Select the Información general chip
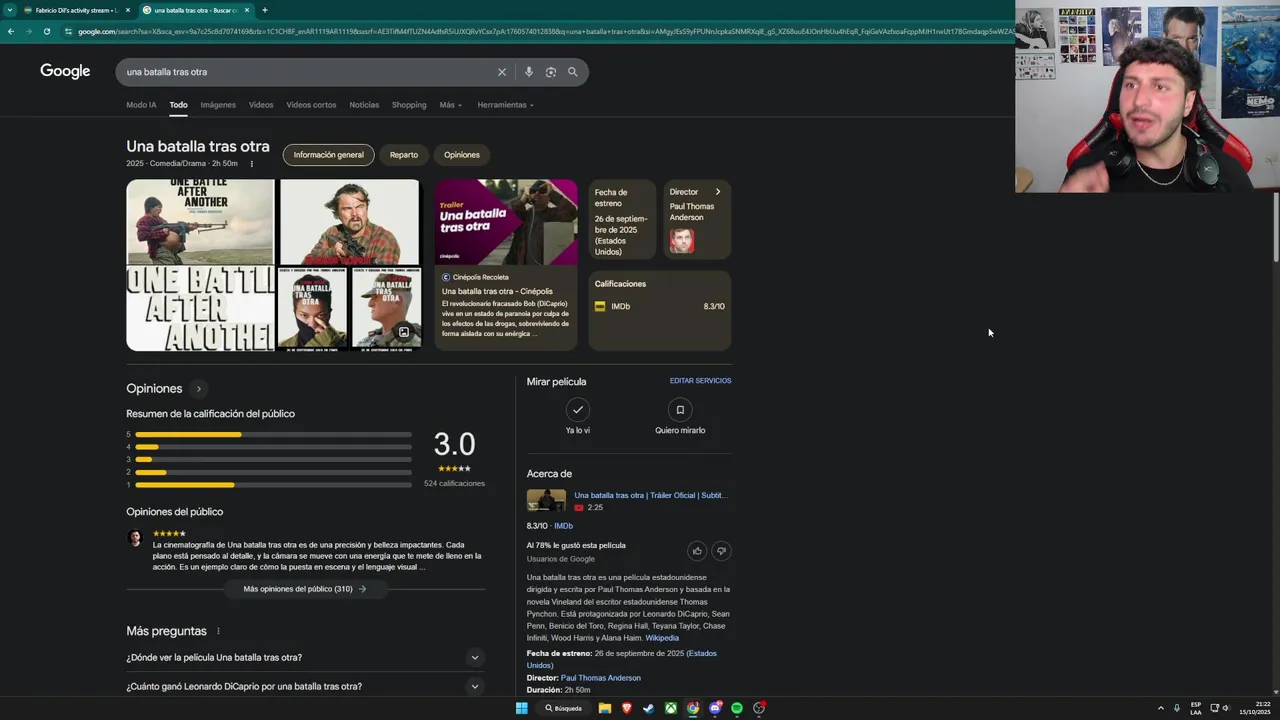The height and width of the screenshot is (720, 1280). pyautogui.click(x=328, y=155)
